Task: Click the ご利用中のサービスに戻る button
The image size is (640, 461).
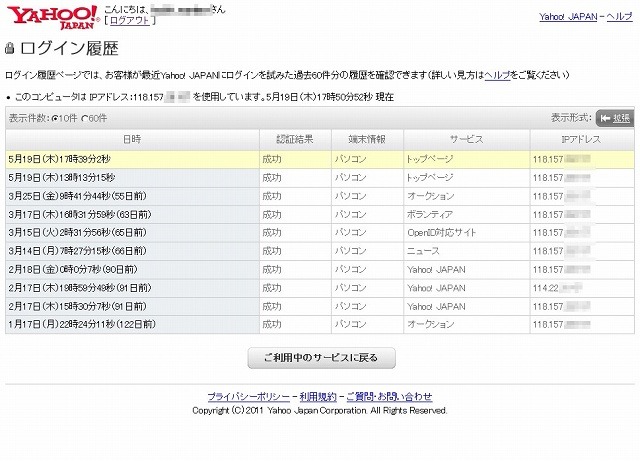Action: click(322, 358)
